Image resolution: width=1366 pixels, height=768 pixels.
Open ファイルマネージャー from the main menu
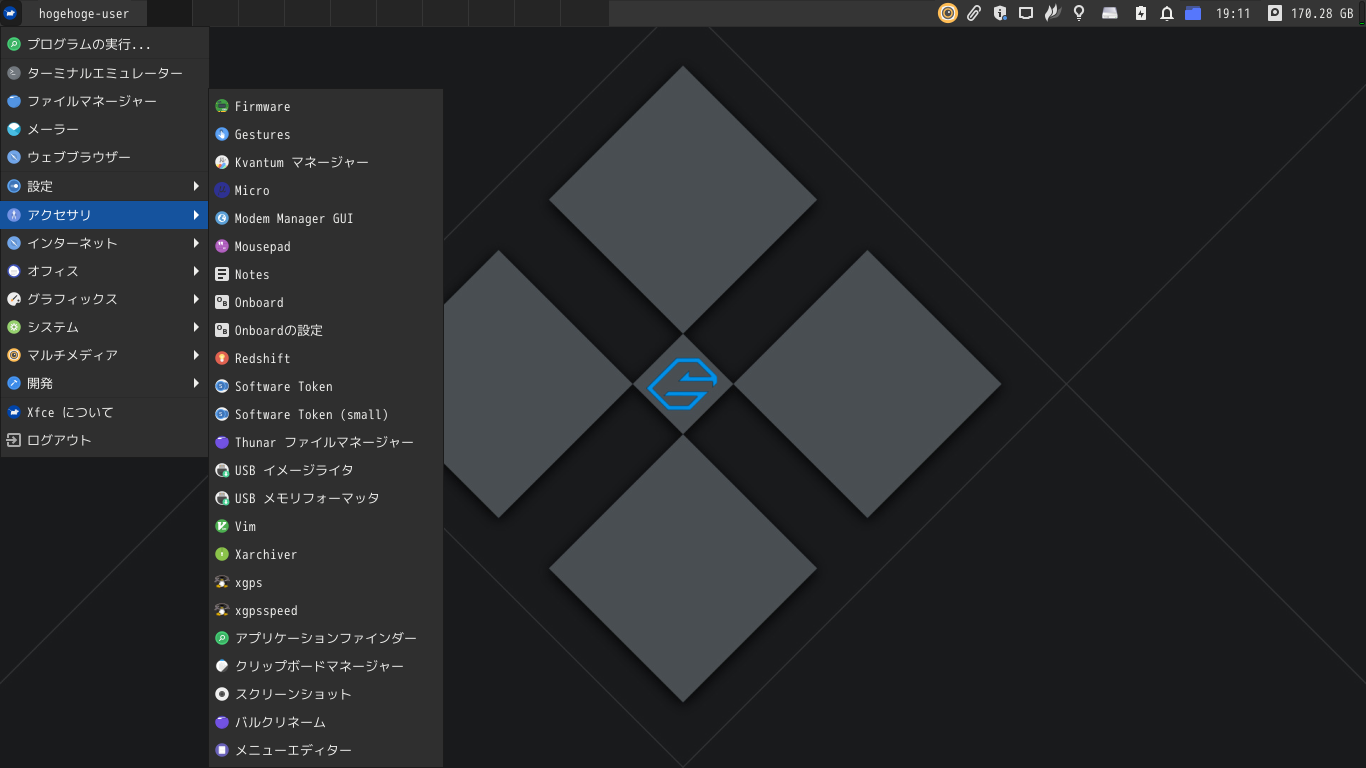pos(105,101)
